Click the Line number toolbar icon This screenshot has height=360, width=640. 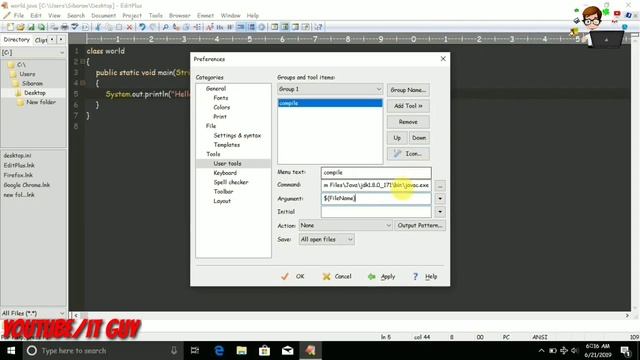251,27
